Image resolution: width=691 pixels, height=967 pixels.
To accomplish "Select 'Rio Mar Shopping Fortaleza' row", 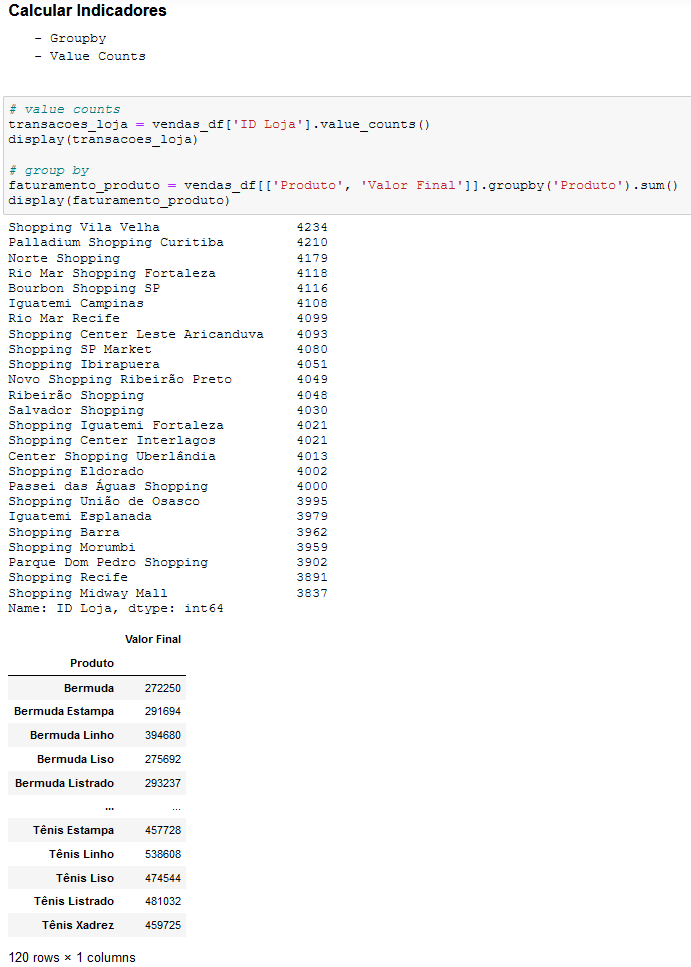I will point(168,273).
